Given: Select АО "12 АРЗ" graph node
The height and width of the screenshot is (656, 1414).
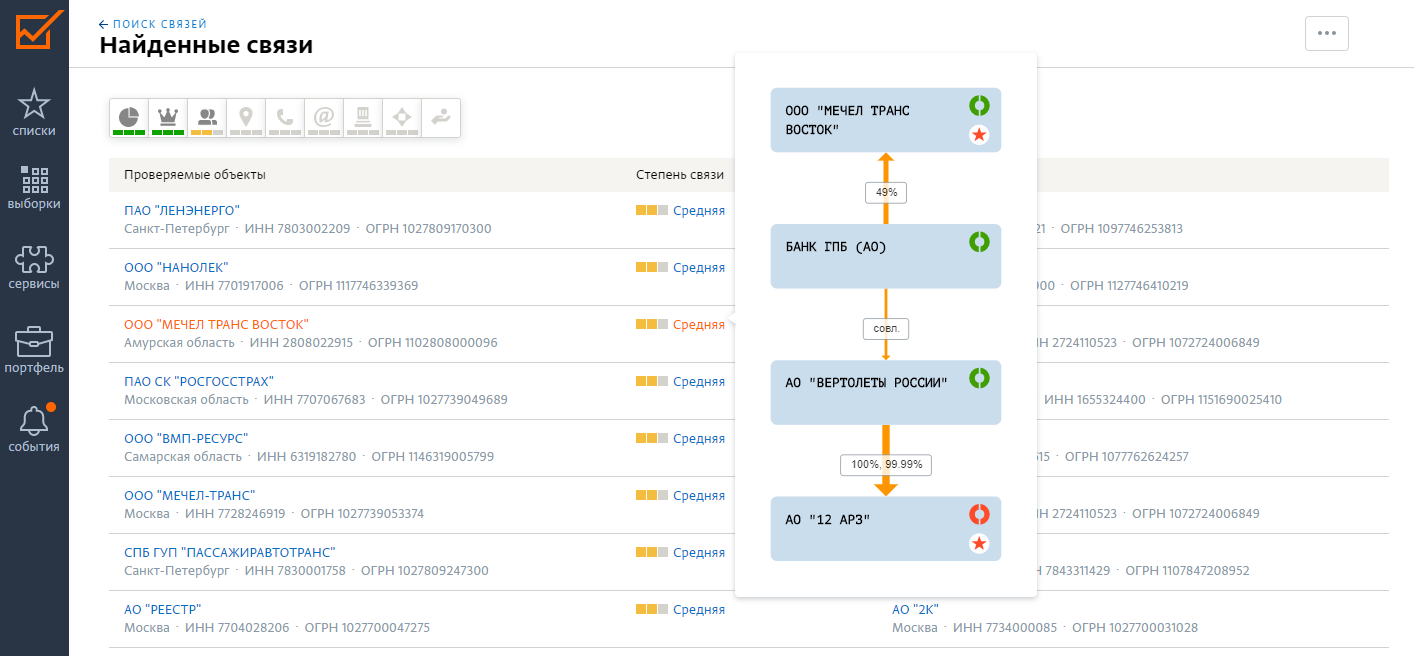Looking at the screenshot, I should (885, 528).
